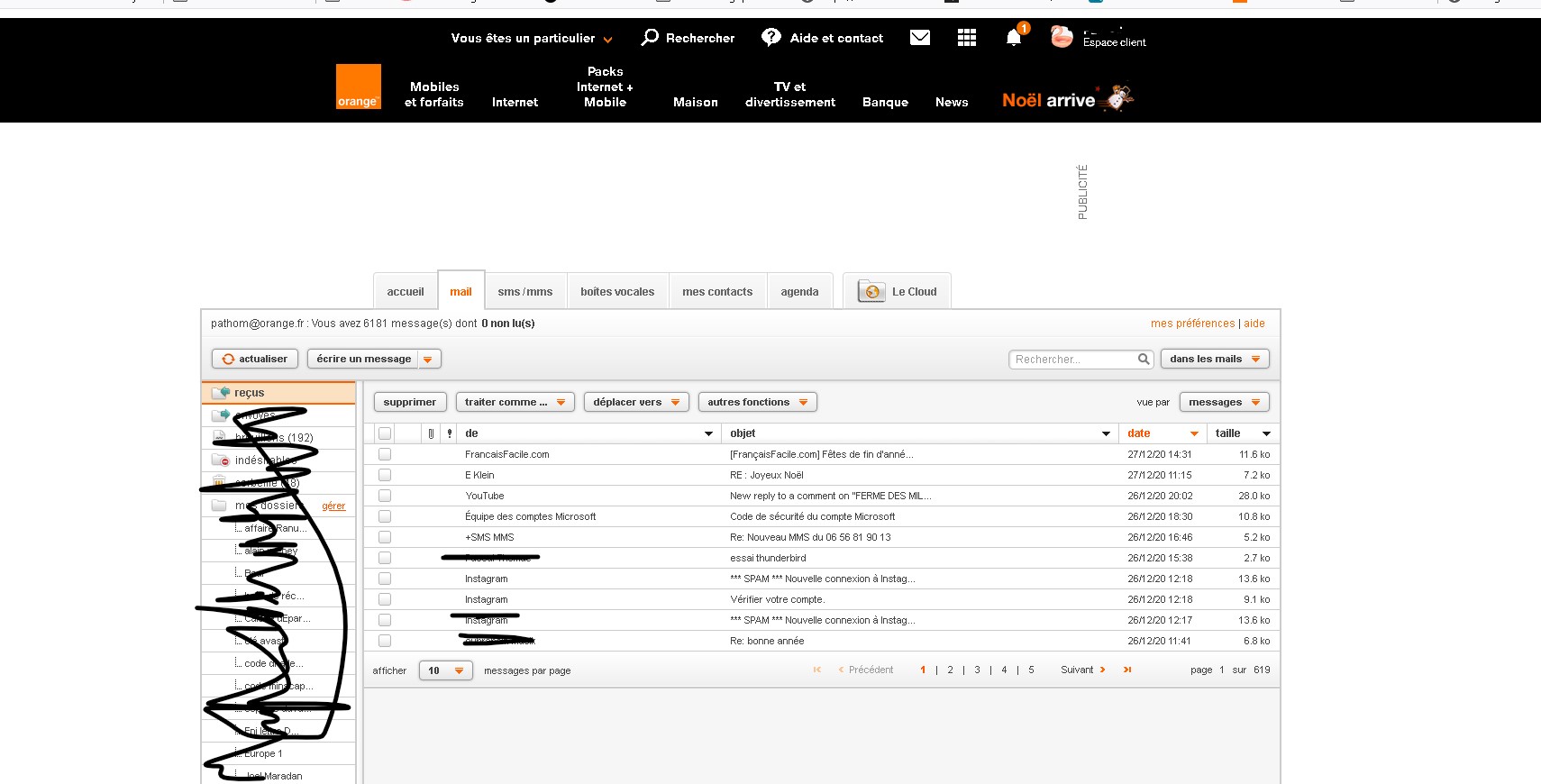Click Le Cloud icon
The image size is (1541, 784).
click(871, 291)
